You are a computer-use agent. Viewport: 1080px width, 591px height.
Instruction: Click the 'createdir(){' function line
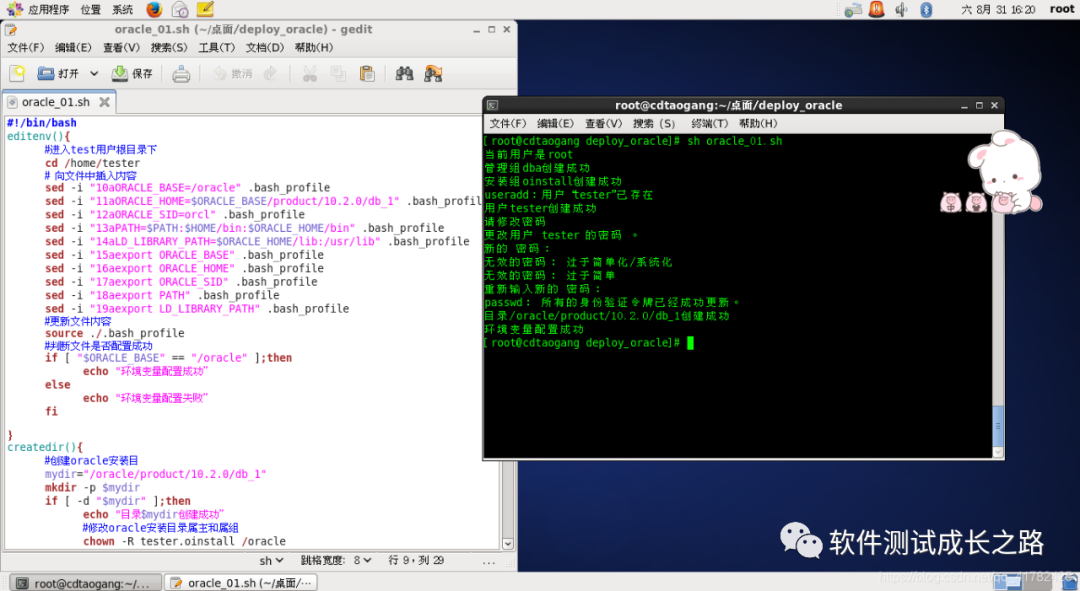[45, 447]
